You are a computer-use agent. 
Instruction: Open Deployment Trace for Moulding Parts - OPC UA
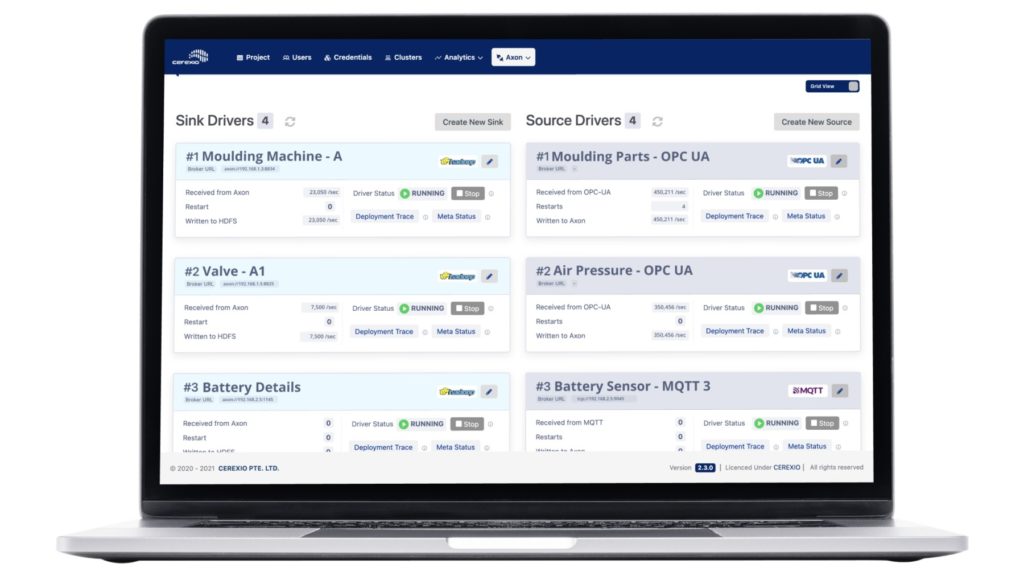pos(734,216)
